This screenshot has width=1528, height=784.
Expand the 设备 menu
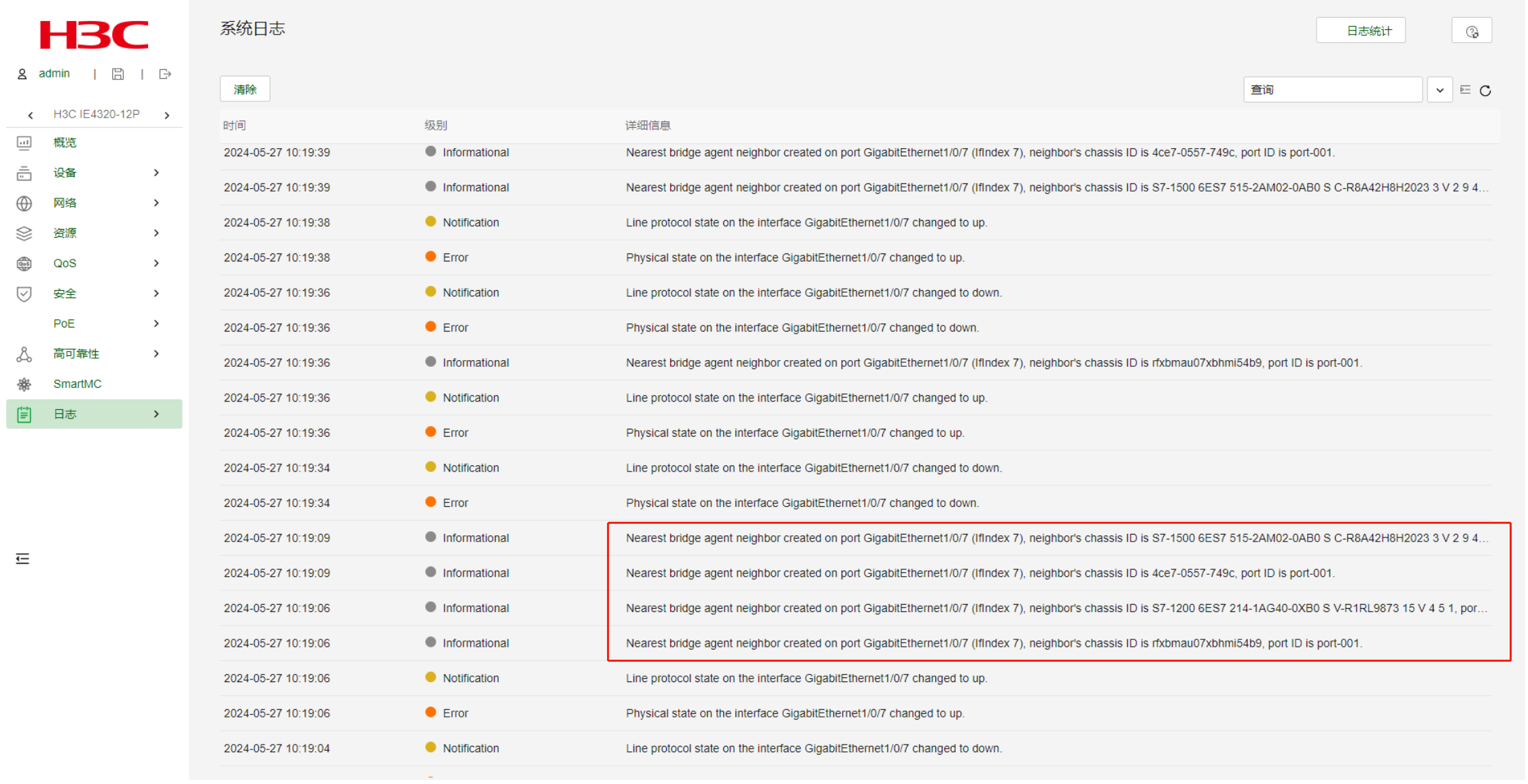click(x=65, y=173)
